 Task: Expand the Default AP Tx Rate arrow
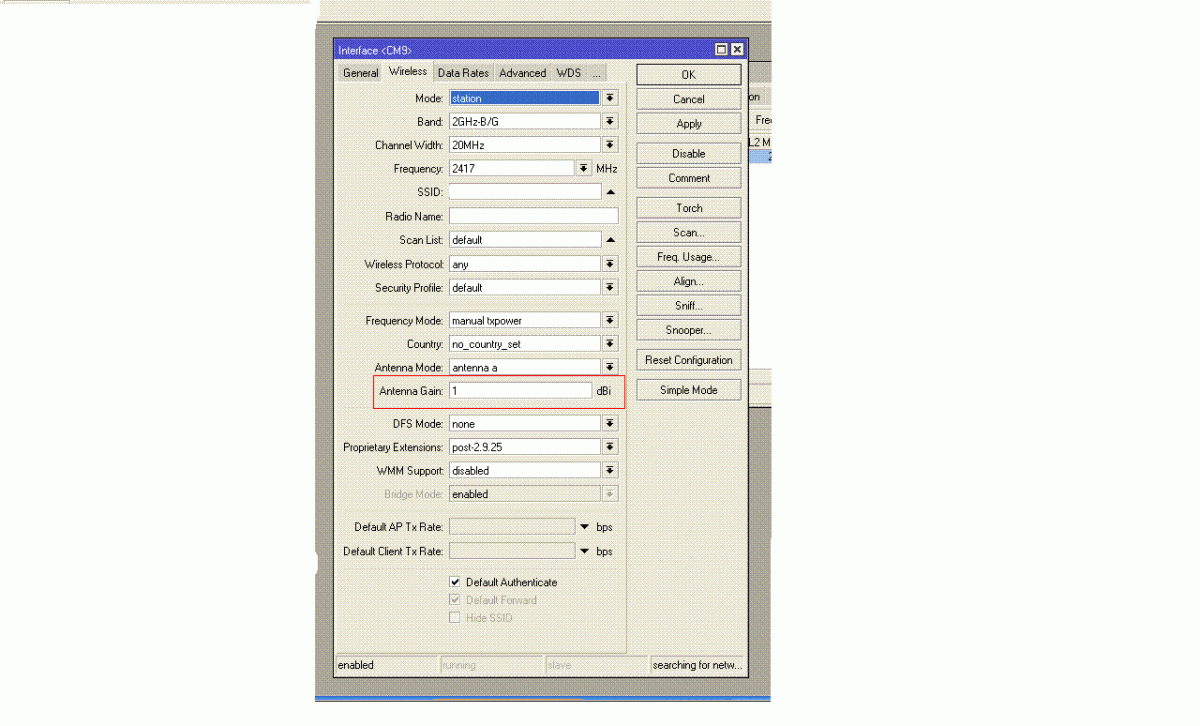[x=584, y=527]
